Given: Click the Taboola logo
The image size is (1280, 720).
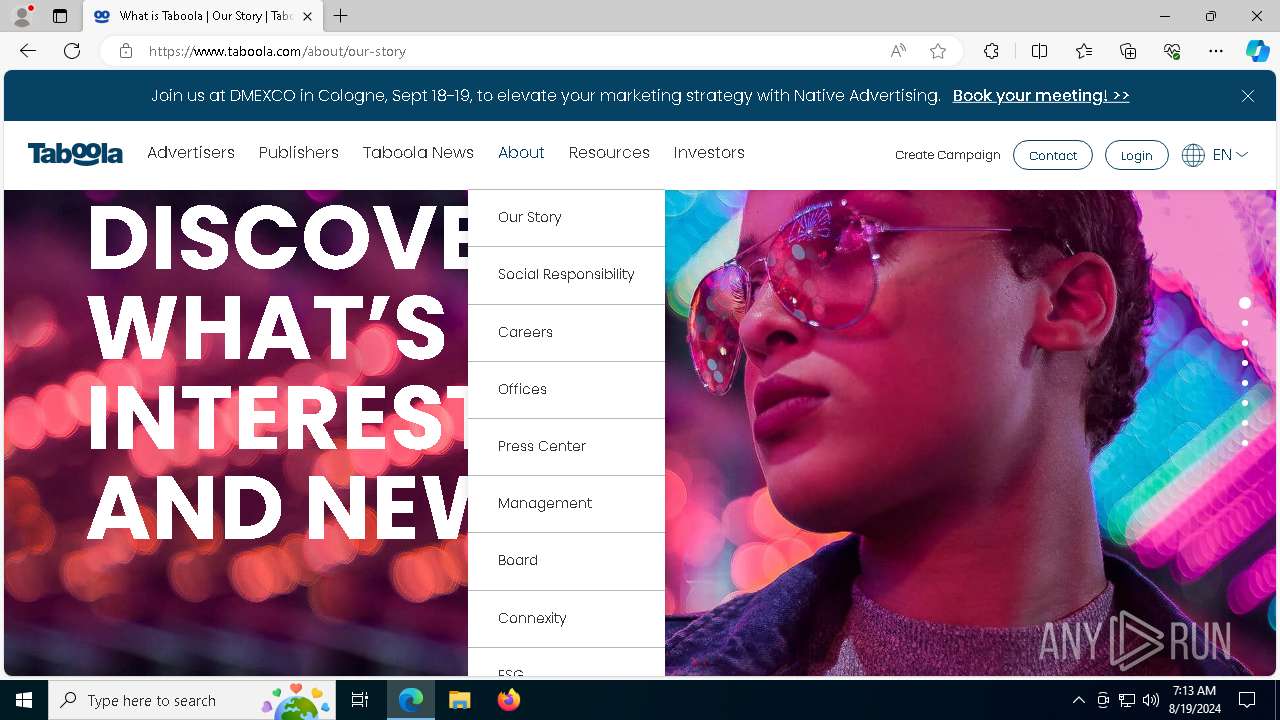Looking at the screenshot, I should (75, 154).
